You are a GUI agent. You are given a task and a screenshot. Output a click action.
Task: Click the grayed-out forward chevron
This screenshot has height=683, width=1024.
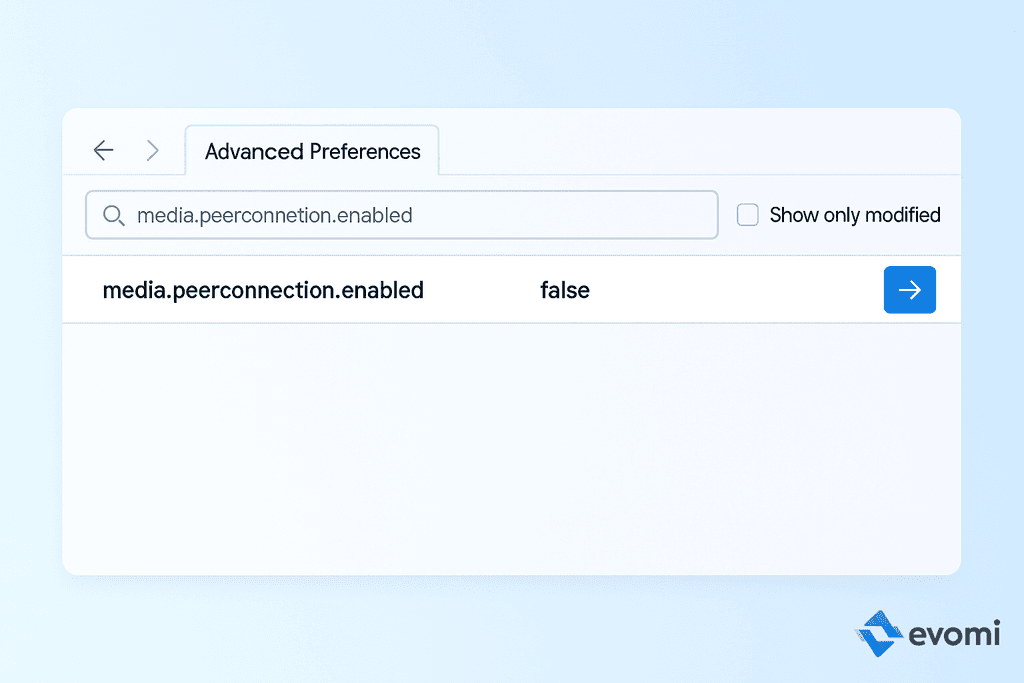[x=152, y=150]
